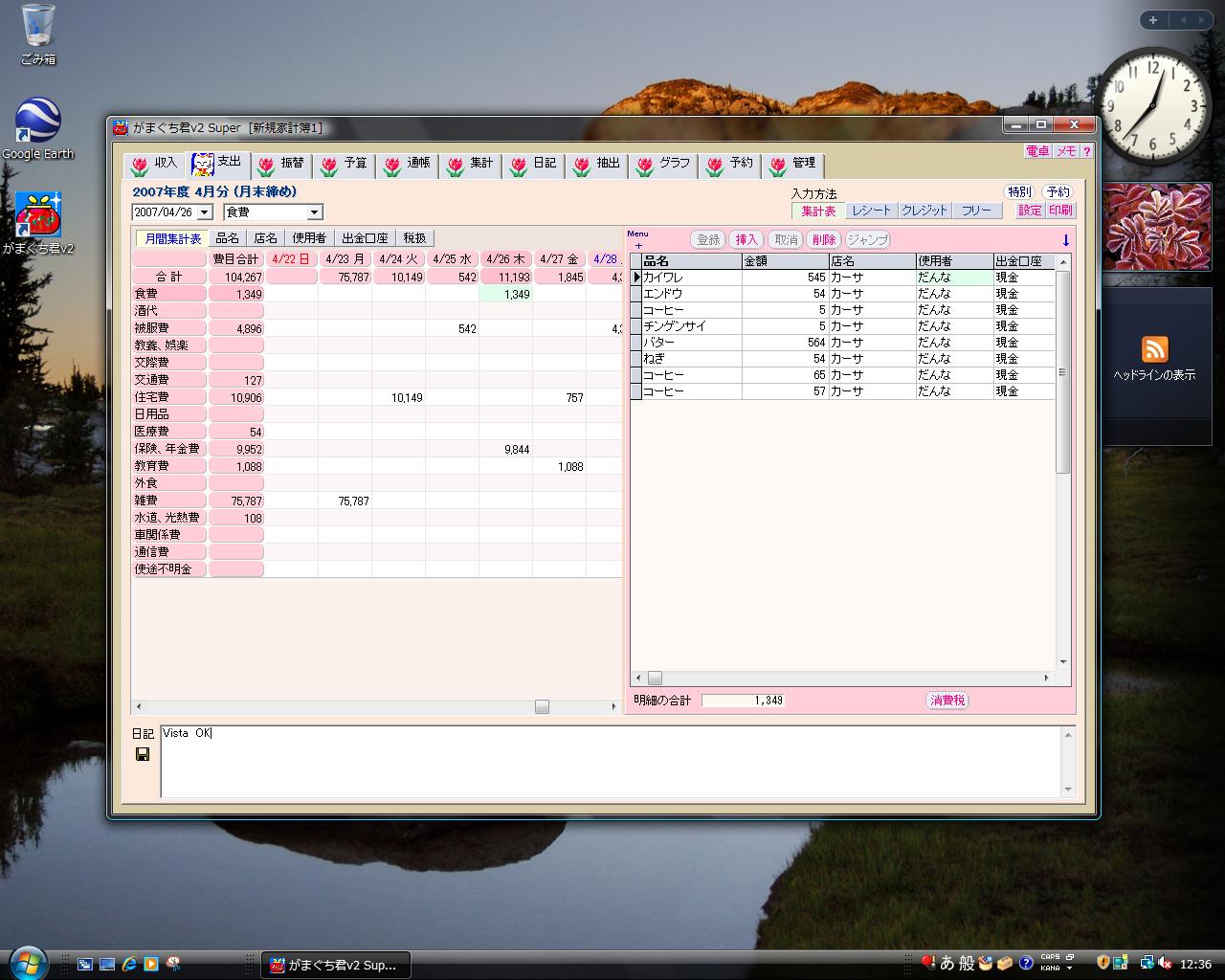Select レシート input method

[x=871, y=211]
